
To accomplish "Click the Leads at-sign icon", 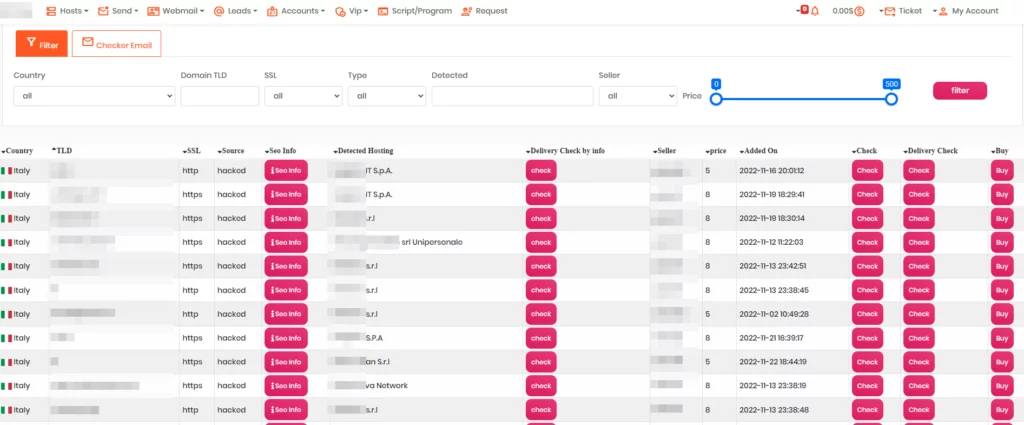I will click(x=219, y=11).
